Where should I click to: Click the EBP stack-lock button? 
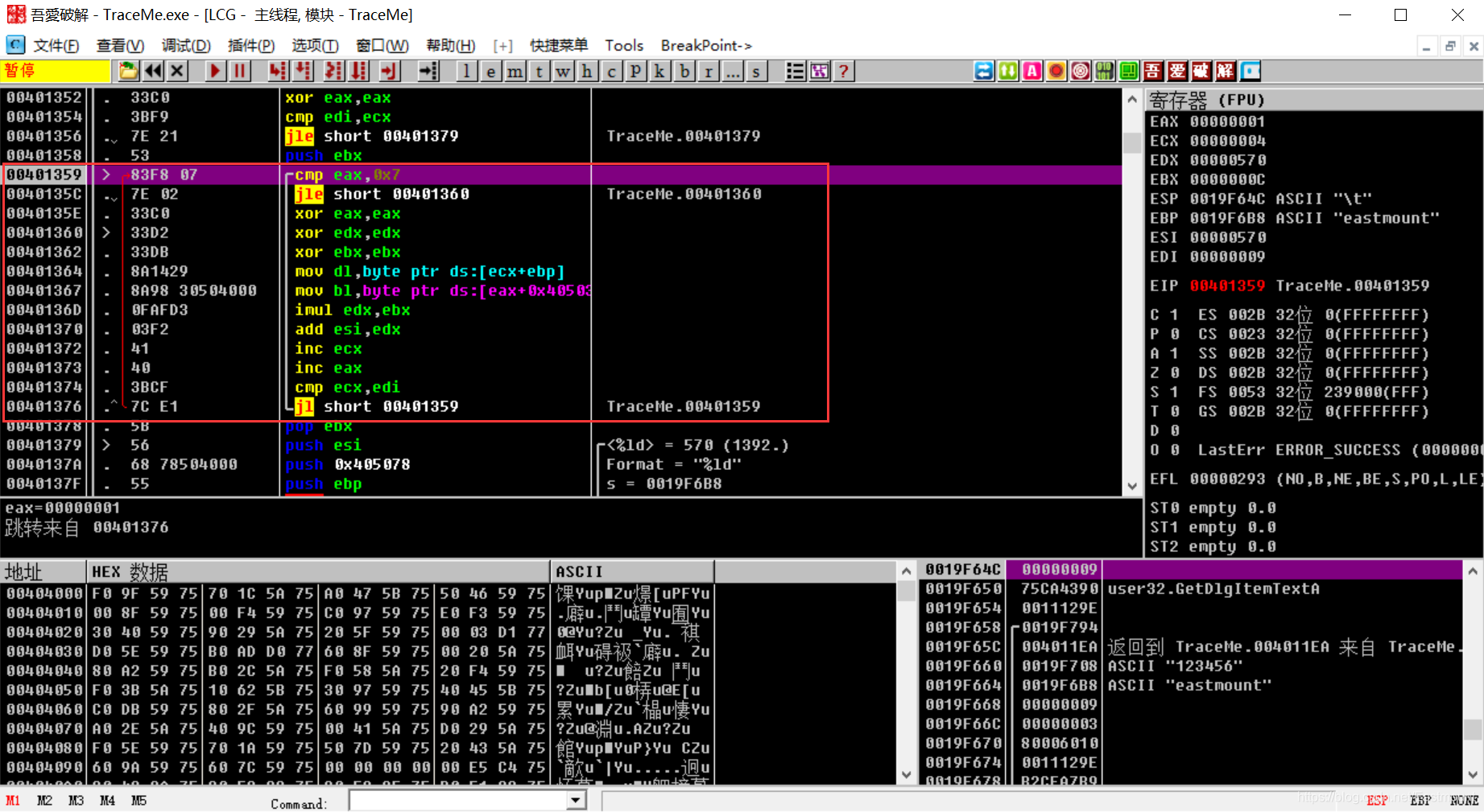1420,801
